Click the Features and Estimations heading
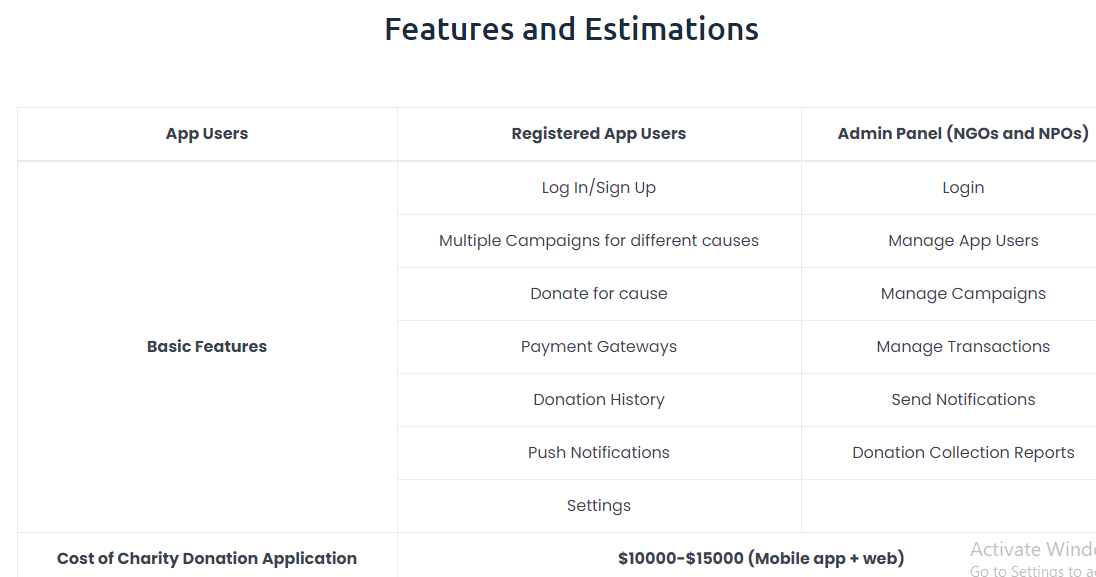 tap(571, 29)
